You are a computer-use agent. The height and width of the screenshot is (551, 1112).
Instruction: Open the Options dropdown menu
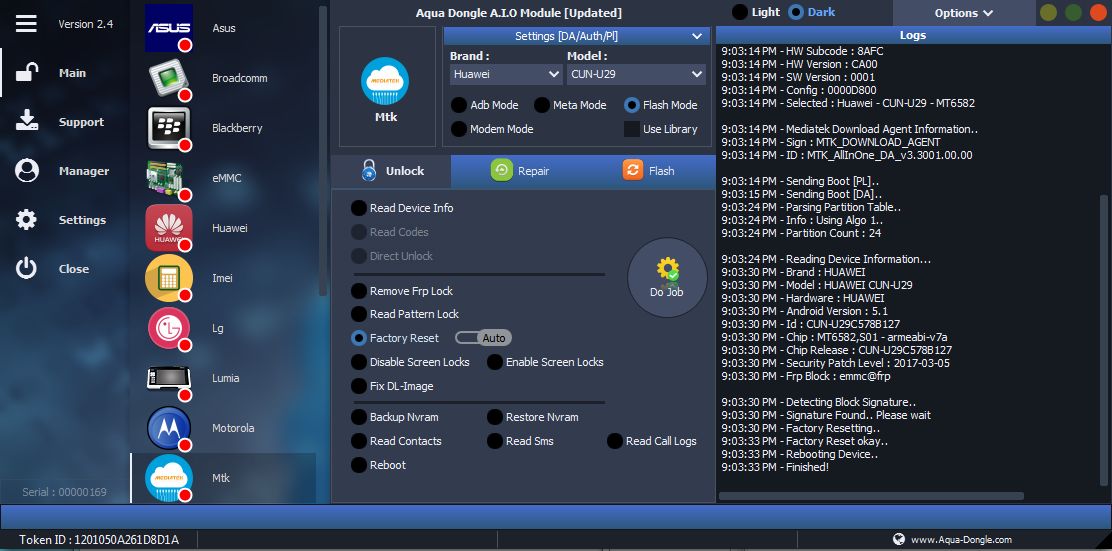964,13
